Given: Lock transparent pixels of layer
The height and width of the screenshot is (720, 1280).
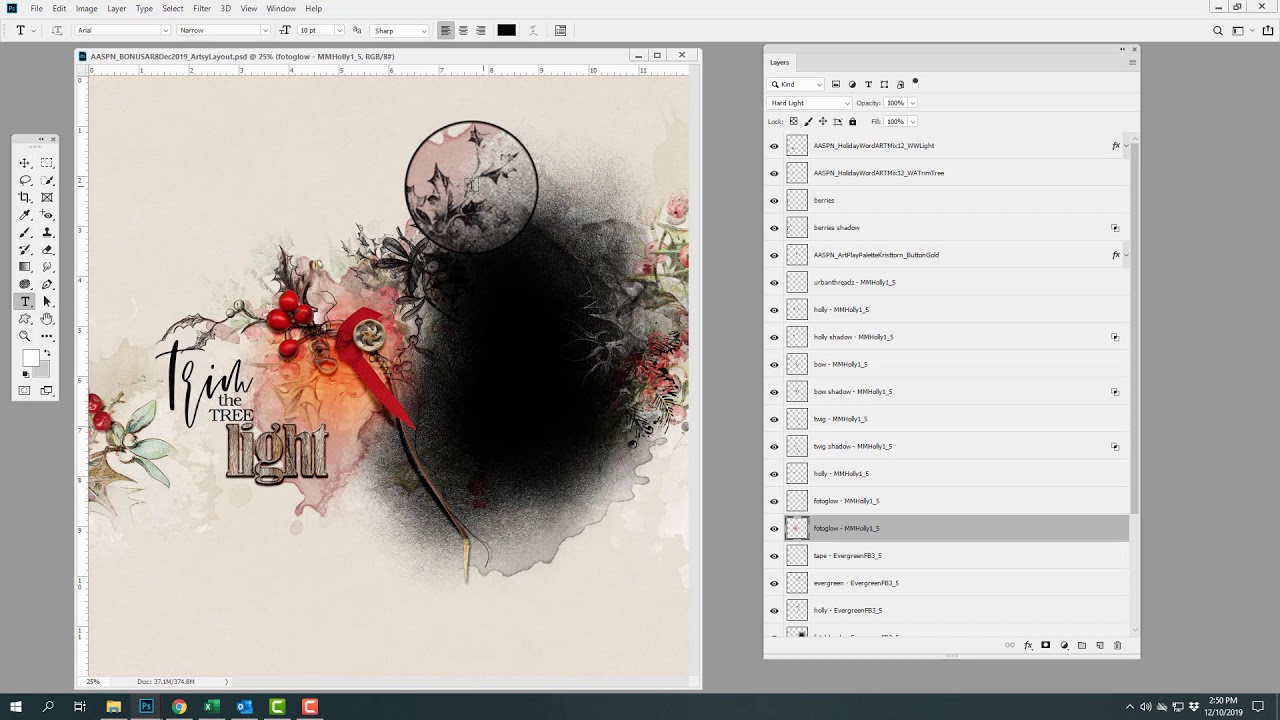Looking at the screenshot, I should pos(794,121).
